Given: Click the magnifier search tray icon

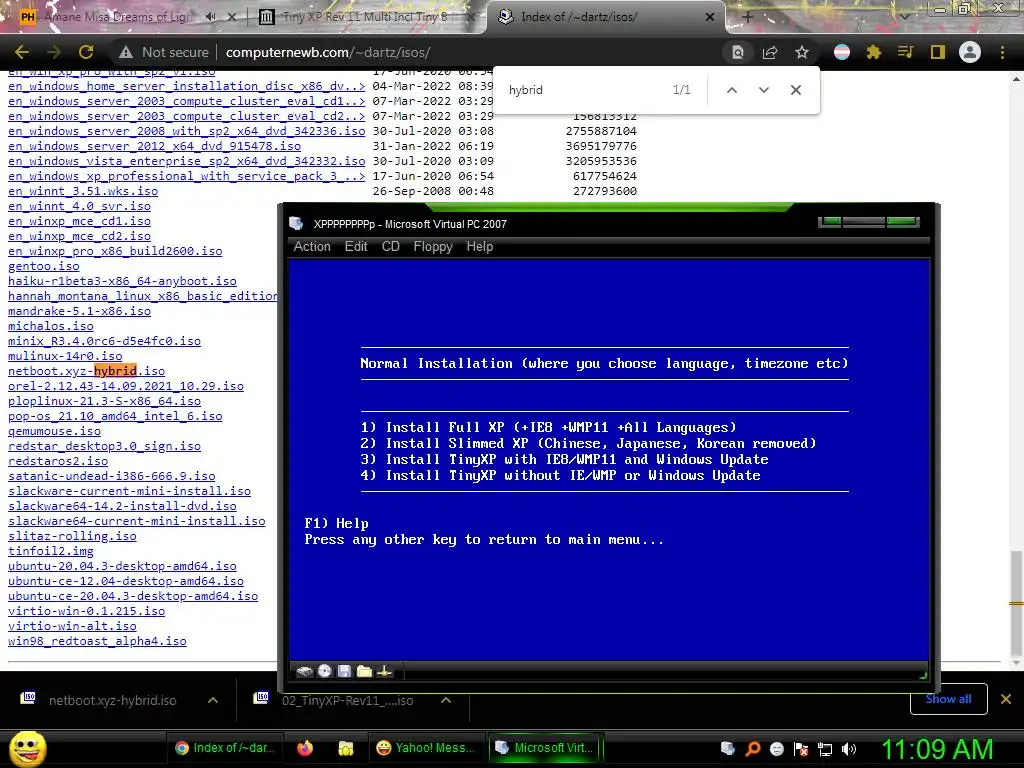Looking at the screenshot, I should tap(752, 749).
